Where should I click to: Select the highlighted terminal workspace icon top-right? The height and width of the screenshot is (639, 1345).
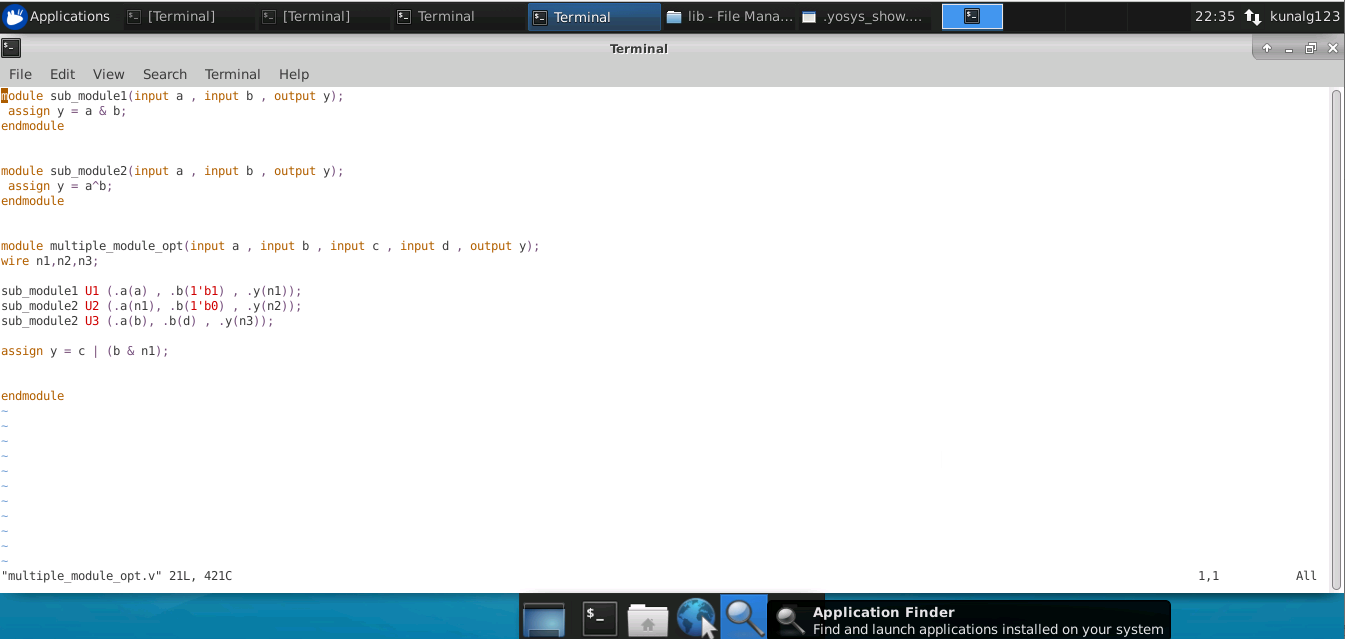coord(971,15)
